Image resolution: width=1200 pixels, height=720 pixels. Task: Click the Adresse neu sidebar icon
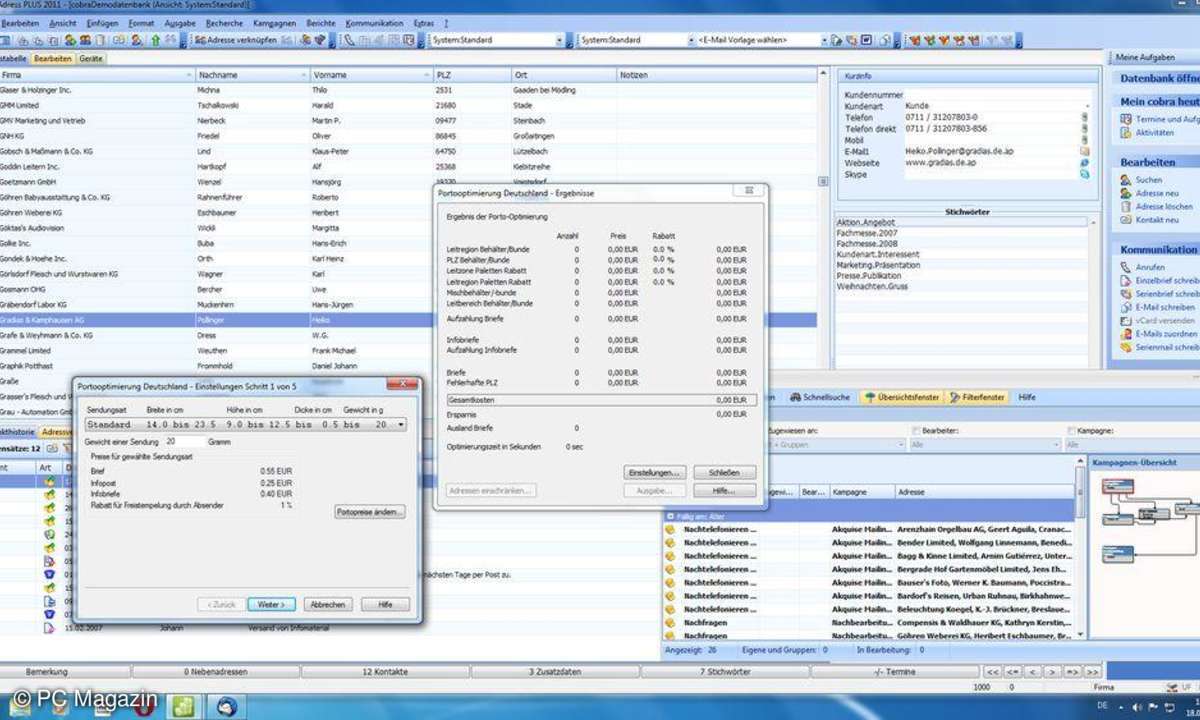[x=1126, y=193]
